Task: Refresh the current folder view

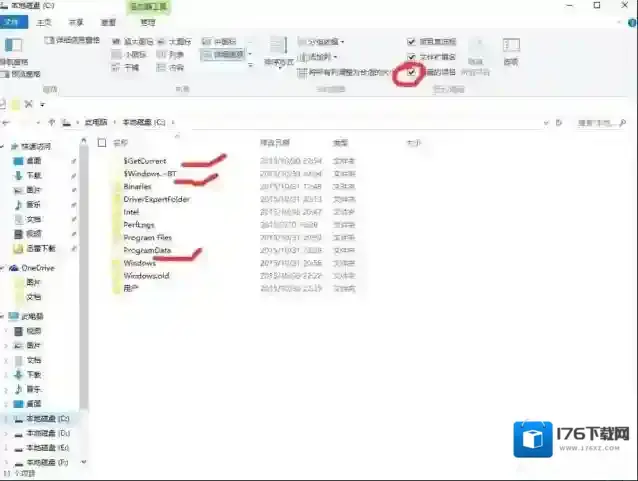Action: tap(559, 122)
